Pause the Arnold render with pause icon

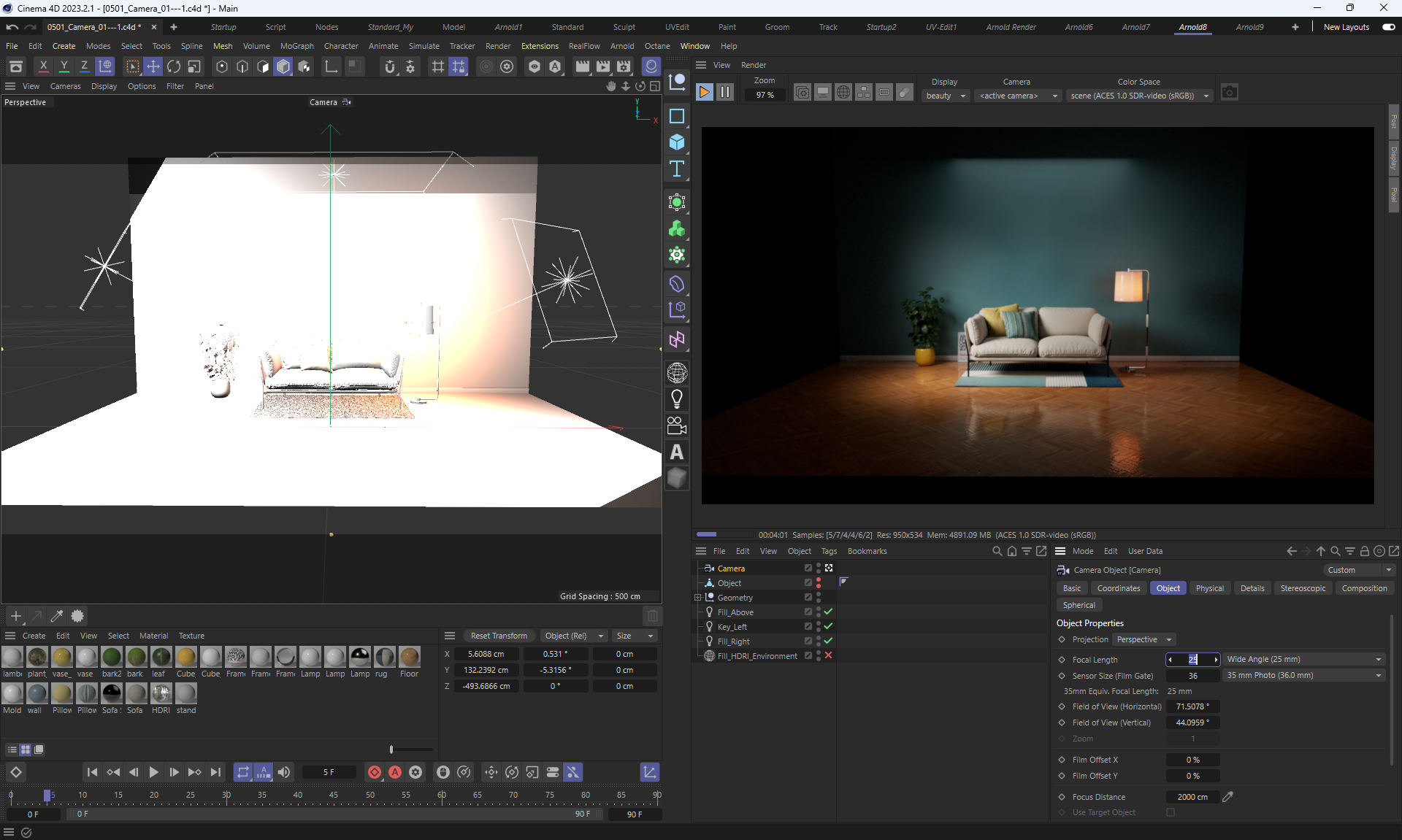tap(725, 93)
